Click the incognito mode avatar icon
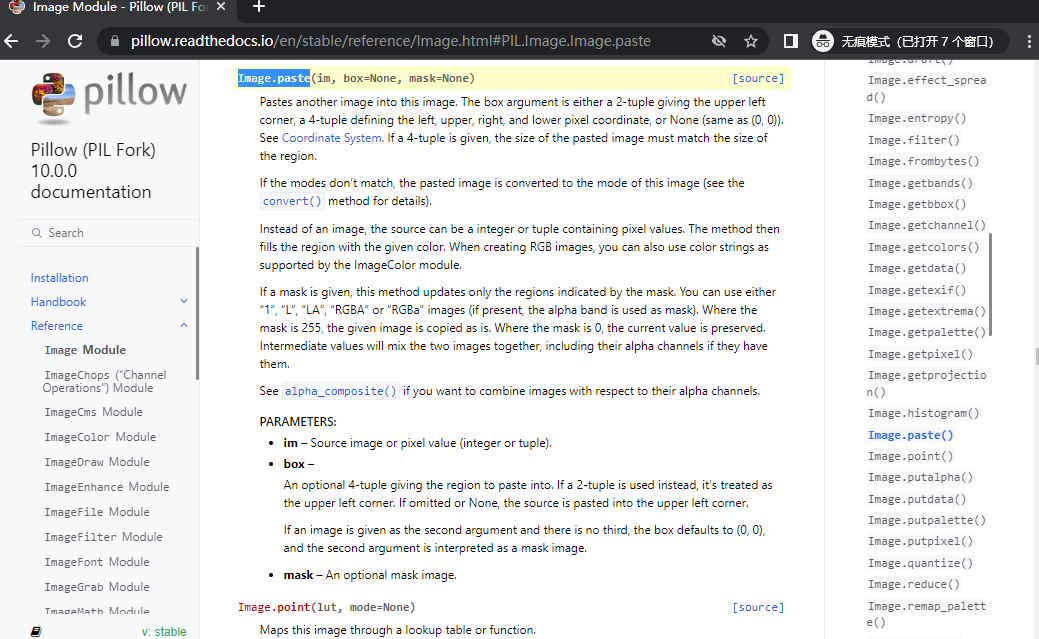Viewport: 1039px width, 639px height. click(x=823, y=41)
